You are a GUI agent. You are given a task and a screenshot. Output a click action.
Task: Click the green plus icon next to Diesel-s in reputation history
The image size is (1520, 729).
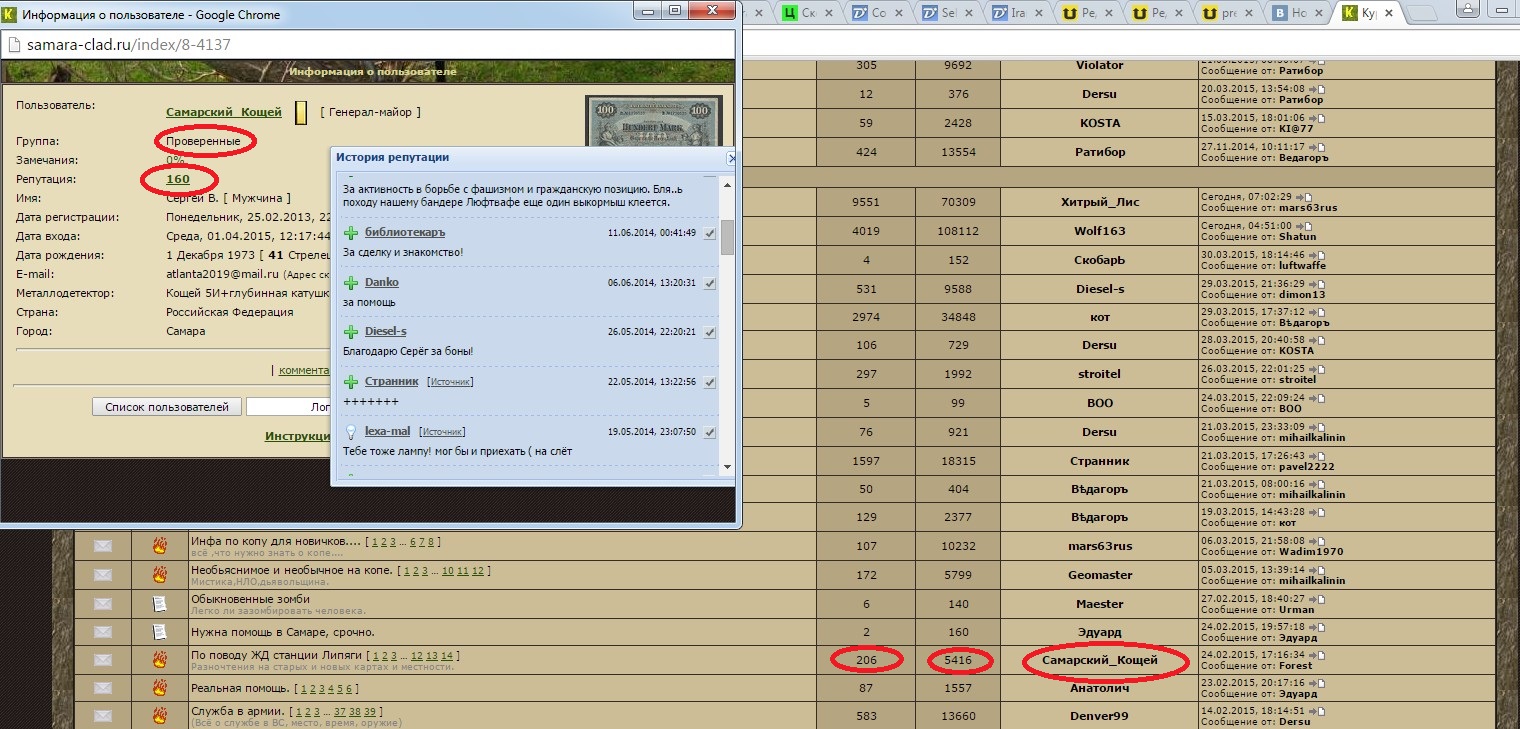350,331
